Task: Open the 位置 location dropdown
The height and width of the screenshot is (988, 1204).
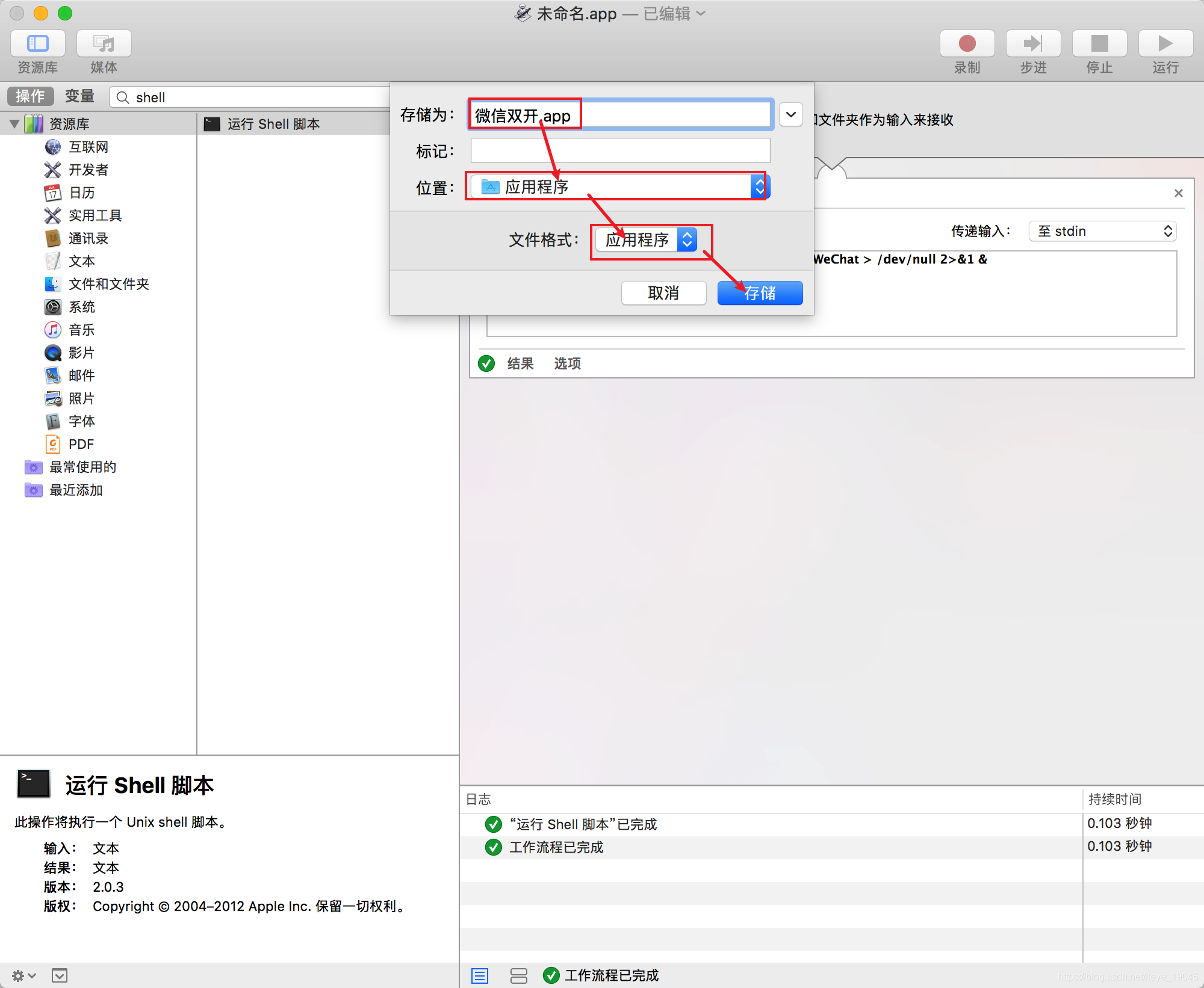Action: click(620, 187)
